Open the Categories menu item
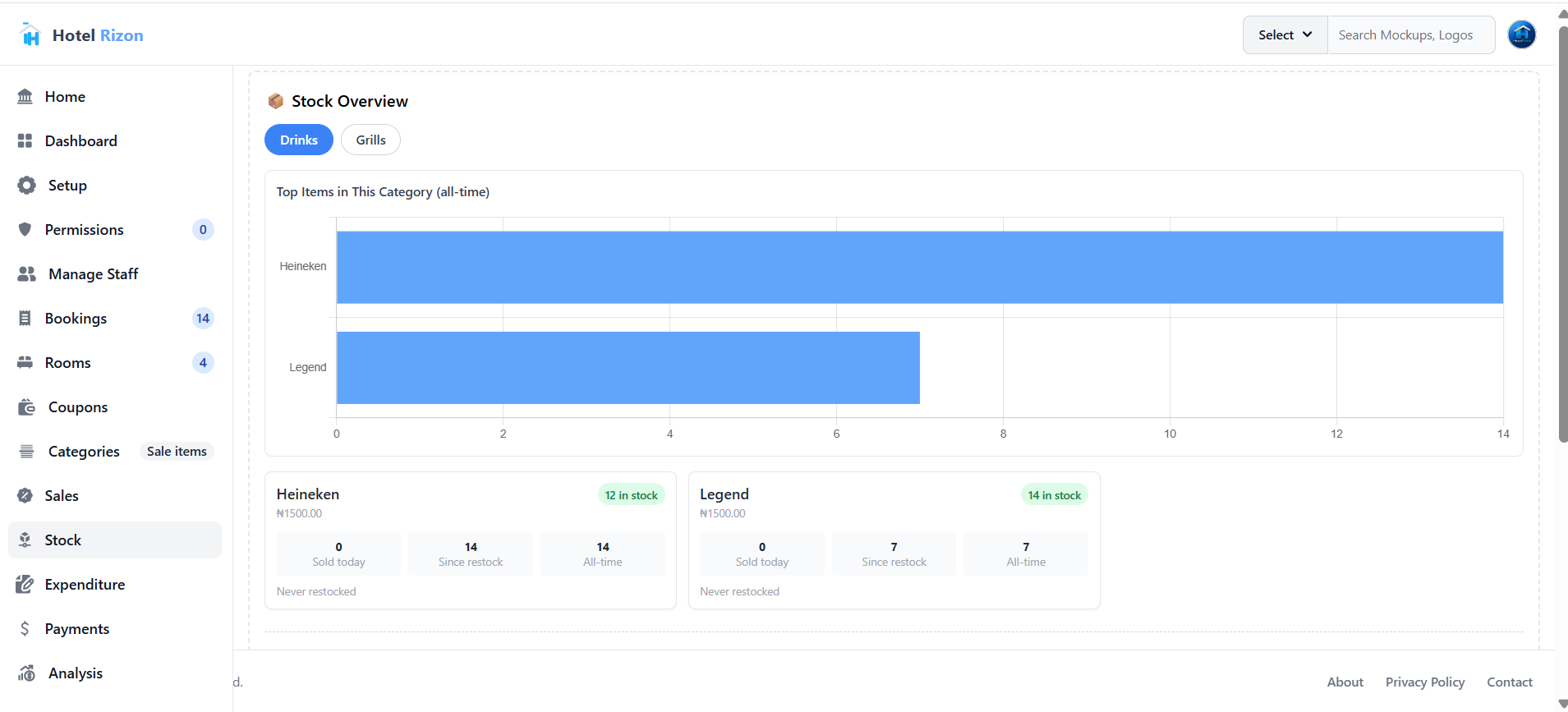The image size is (1568, 712). [x=115, y=452]
